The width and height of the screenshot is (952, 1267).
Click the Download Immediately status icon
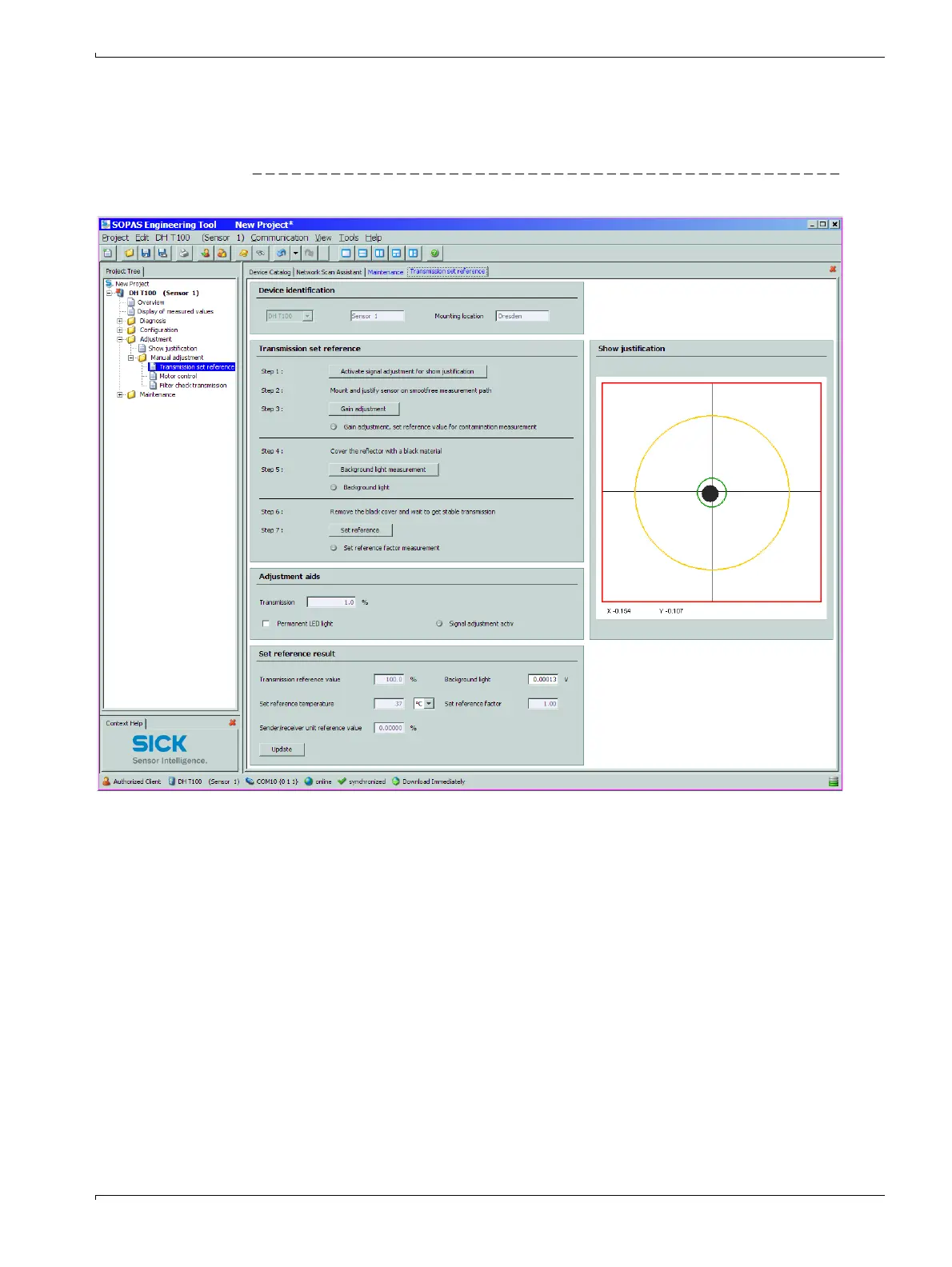click(x=395, y=781)
